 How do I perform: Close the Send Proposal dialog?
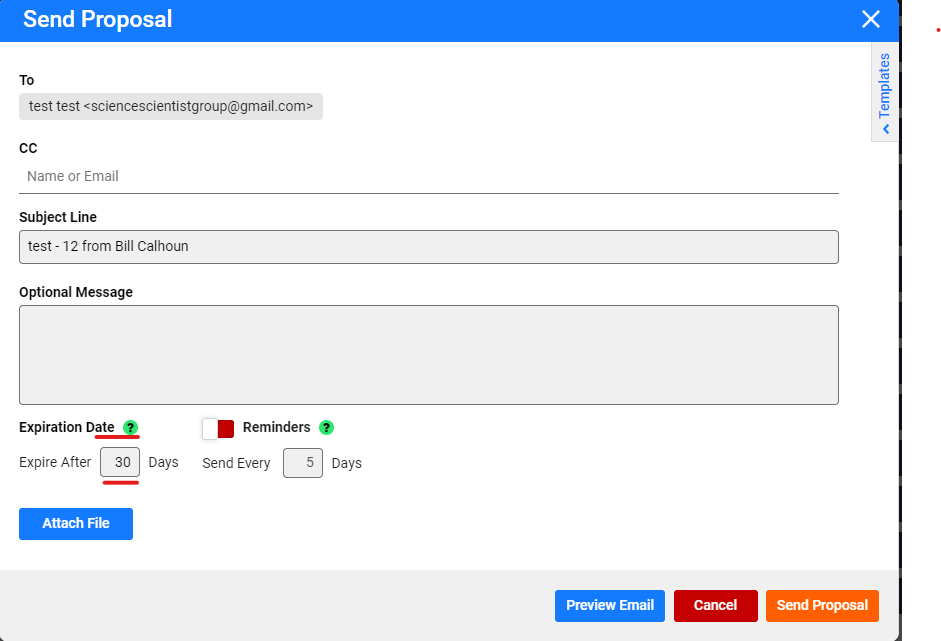[870, 19]
